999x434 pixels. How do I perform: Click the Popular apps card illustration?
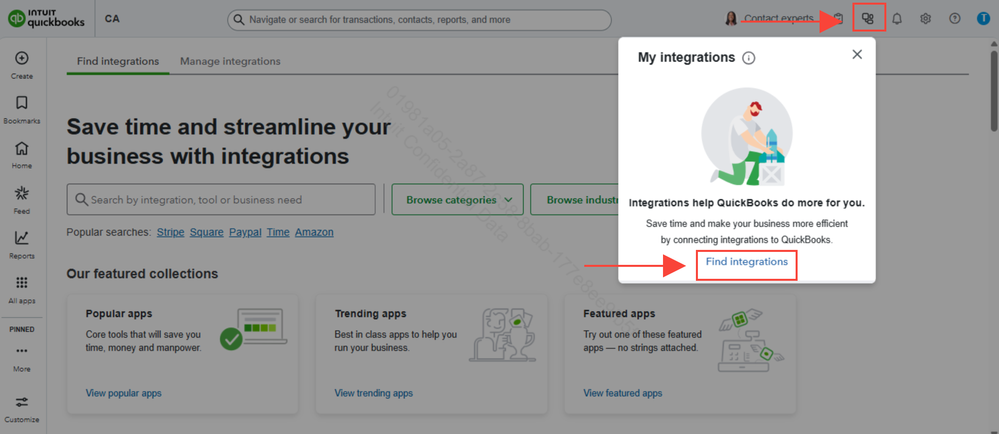[253, 330]
